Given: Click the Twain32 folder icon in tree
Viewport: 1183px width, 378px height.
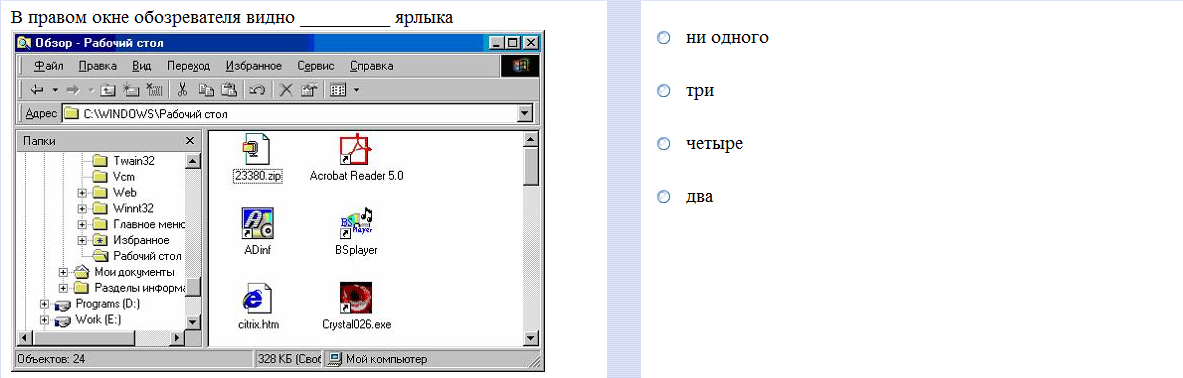Looking at the screenshot, I should click(100, 161).
